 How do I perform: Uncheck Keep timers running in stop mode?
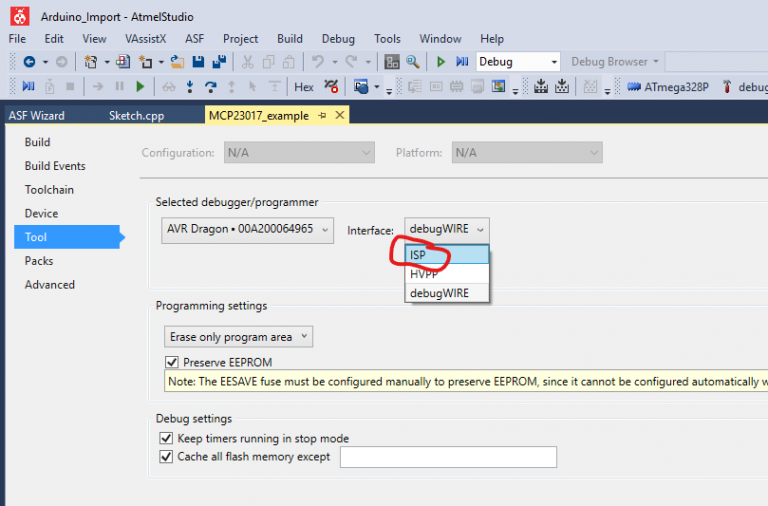(166, 438)
